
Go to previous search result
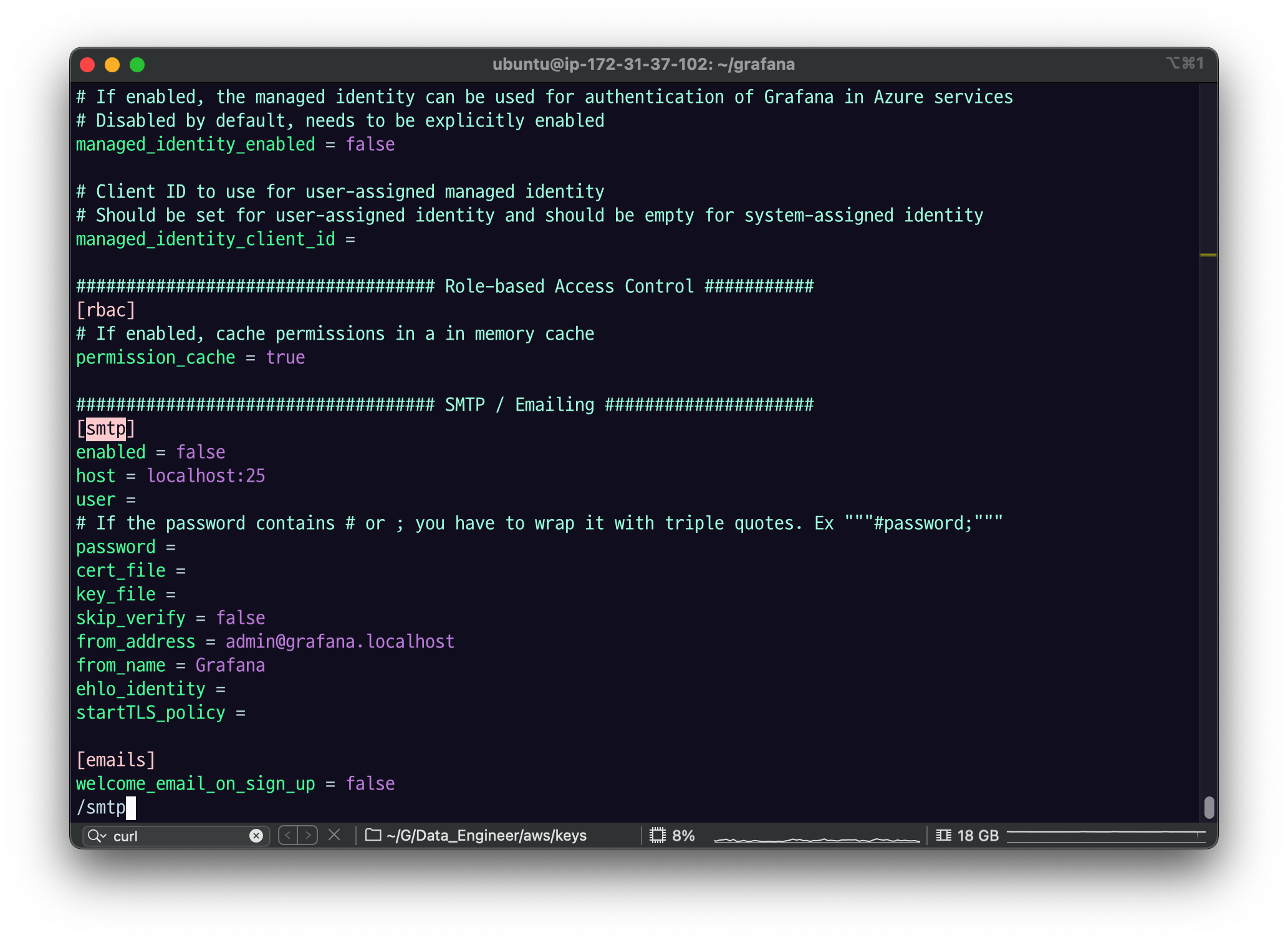pos(288,835)
